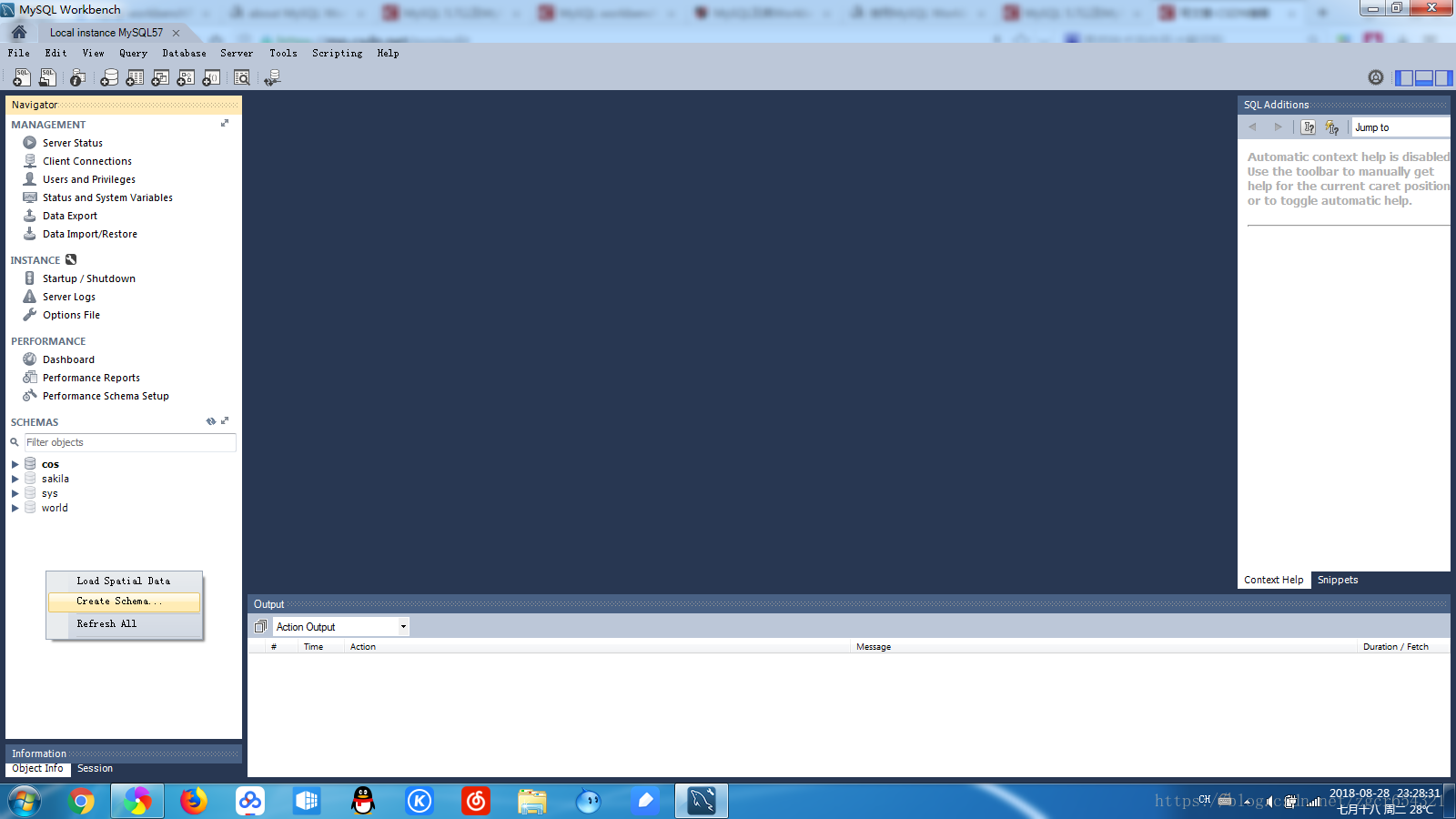Switch to the Object Info tab
The height and width of the screenshot is (819, 1456).
coord(37,769)
